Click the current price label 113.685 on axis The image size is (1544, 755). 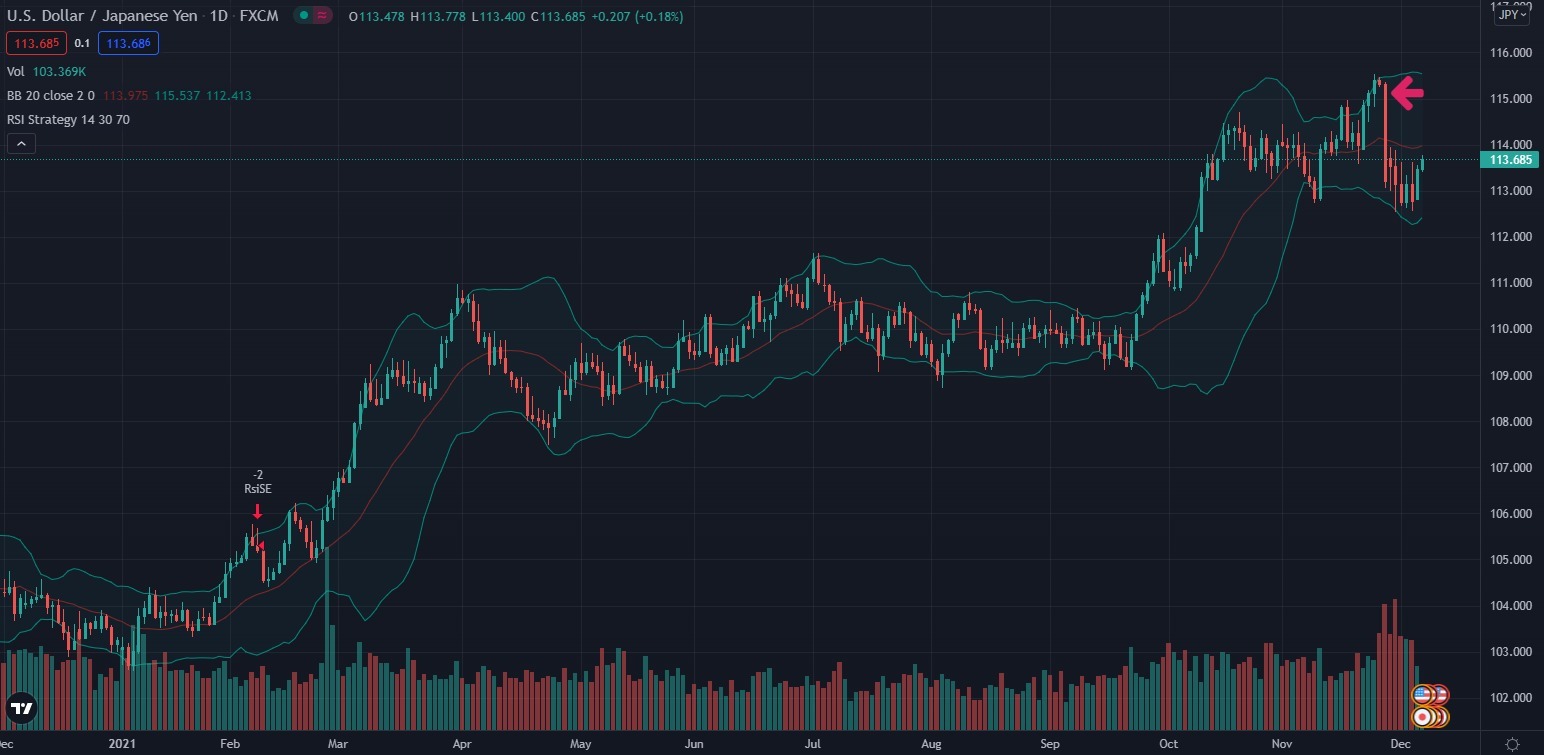[1511, 160]
